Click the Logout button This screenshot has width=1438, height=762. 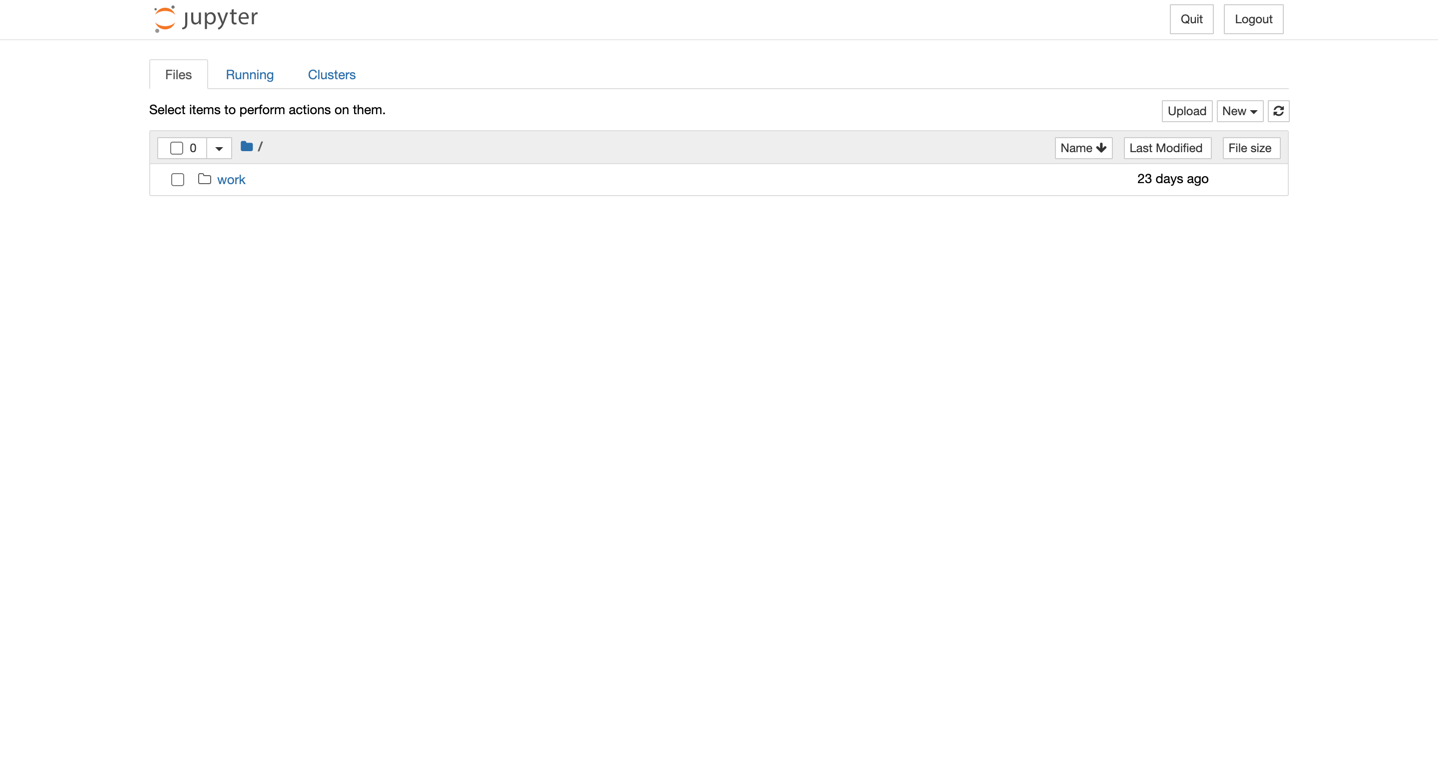[x=1253, y=19]
